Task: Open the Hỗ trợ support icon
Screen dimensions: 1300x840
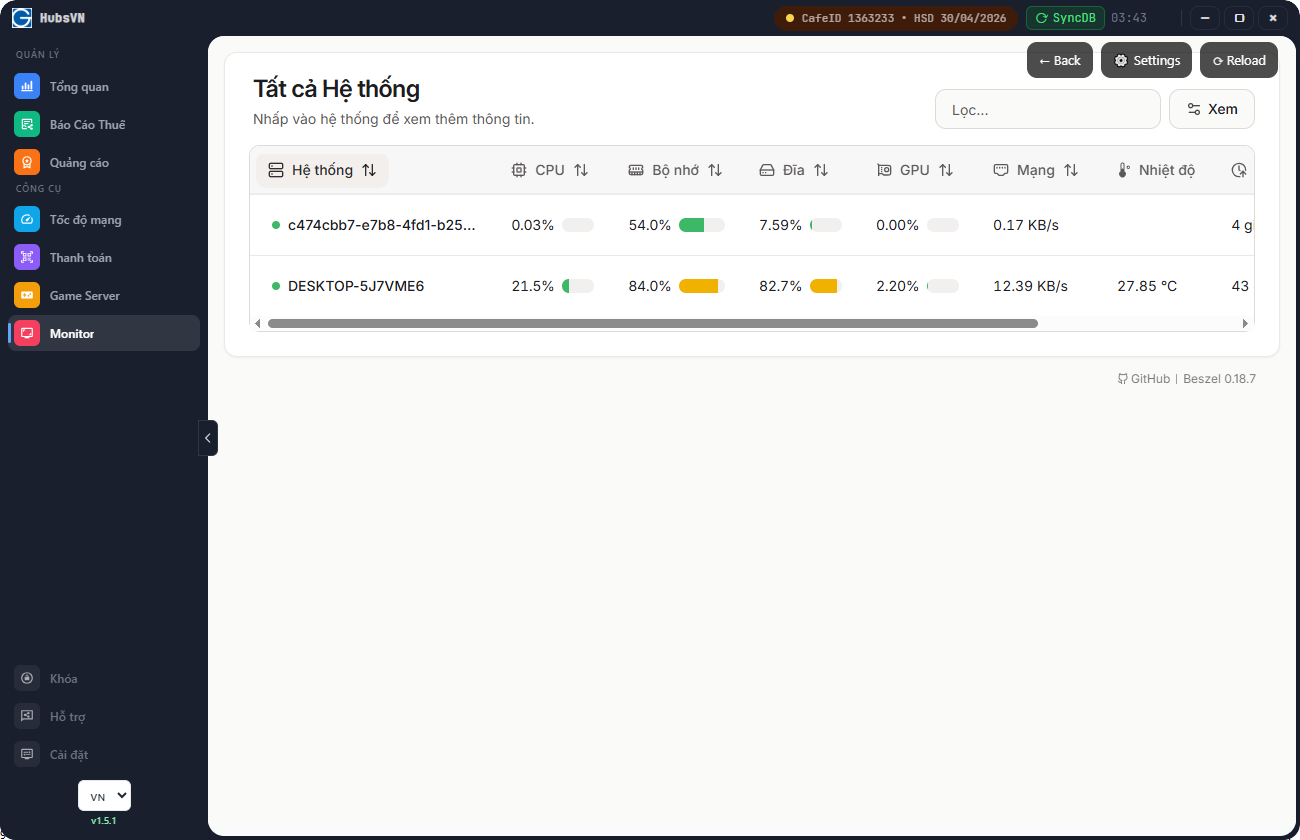Action: [x=27, y=717]
